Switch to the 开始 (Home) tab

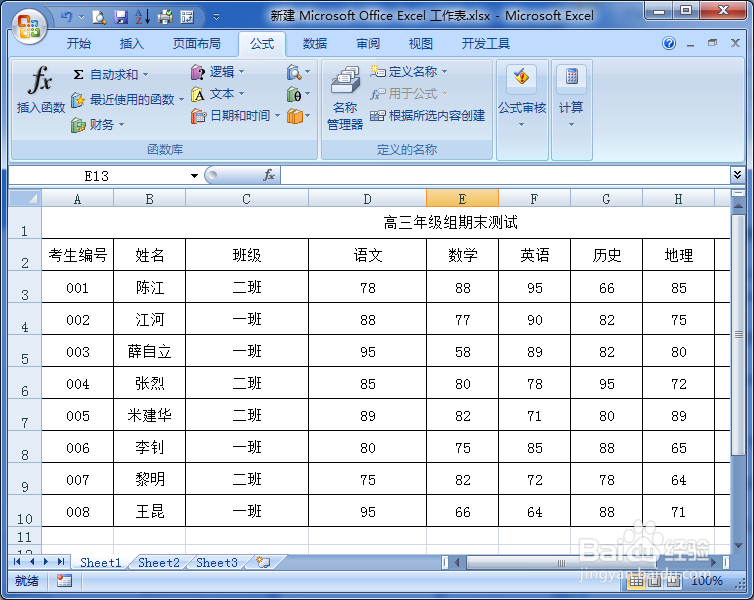click(79, 44)
